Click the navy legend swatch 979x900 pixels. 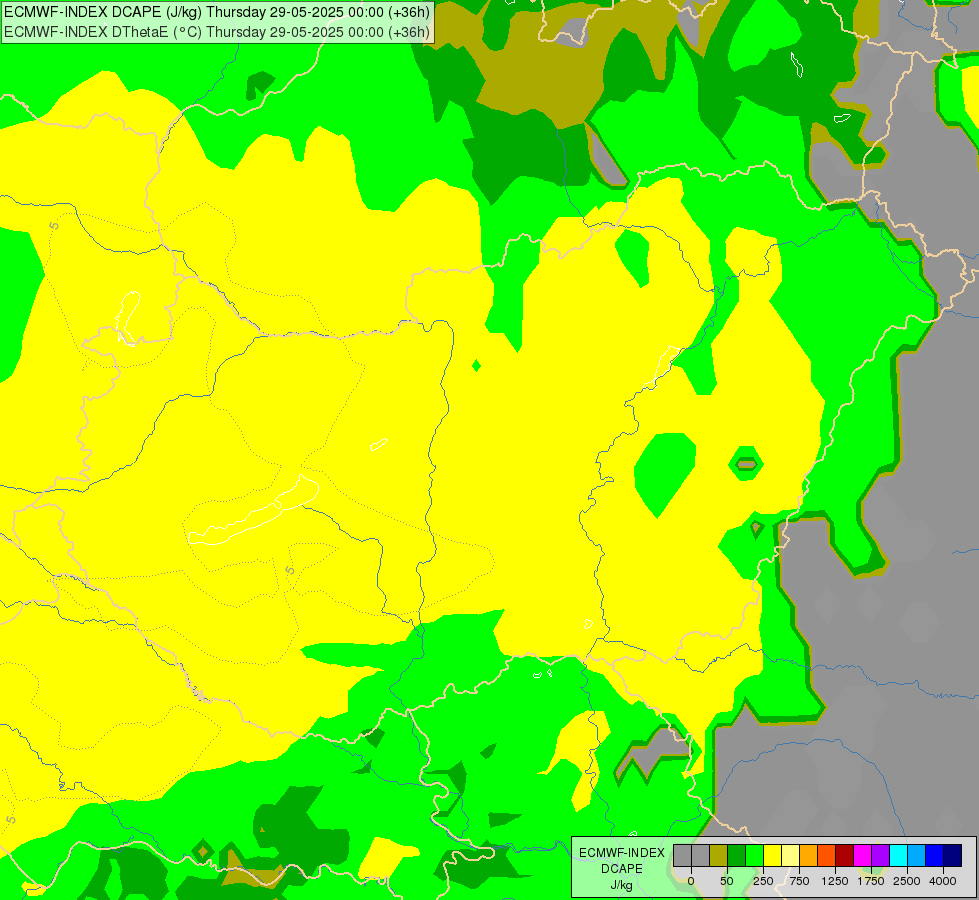(953, 855)
